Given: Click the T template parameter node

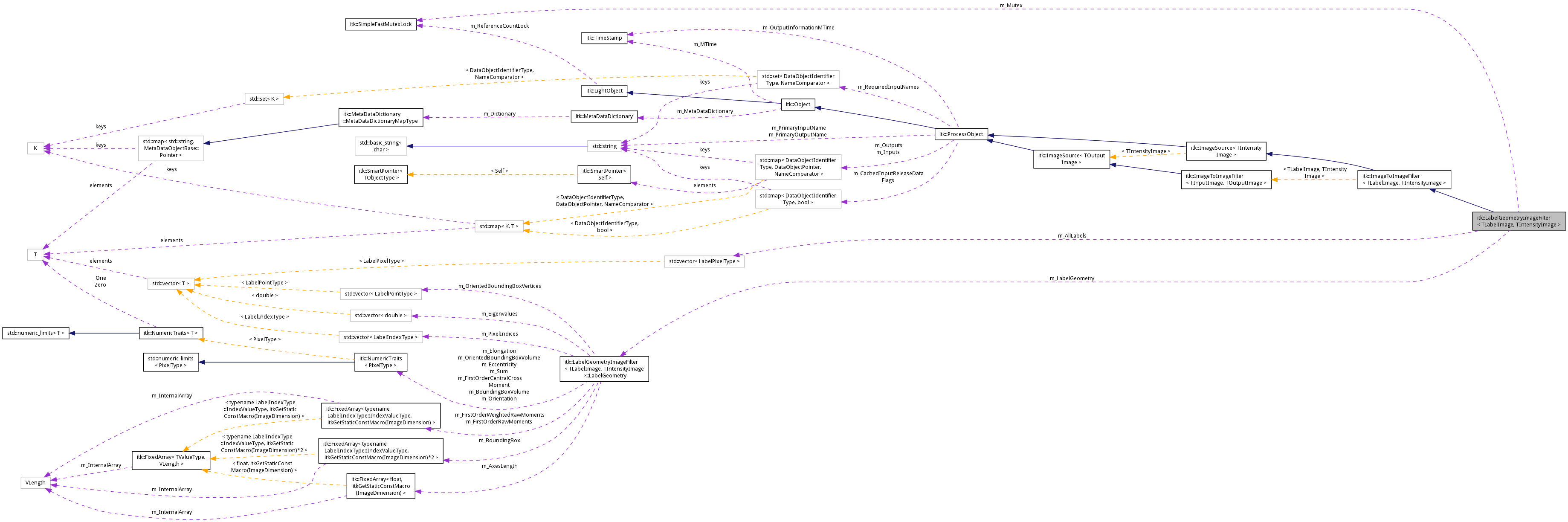Looking at the screenshot, I should 35,255.
